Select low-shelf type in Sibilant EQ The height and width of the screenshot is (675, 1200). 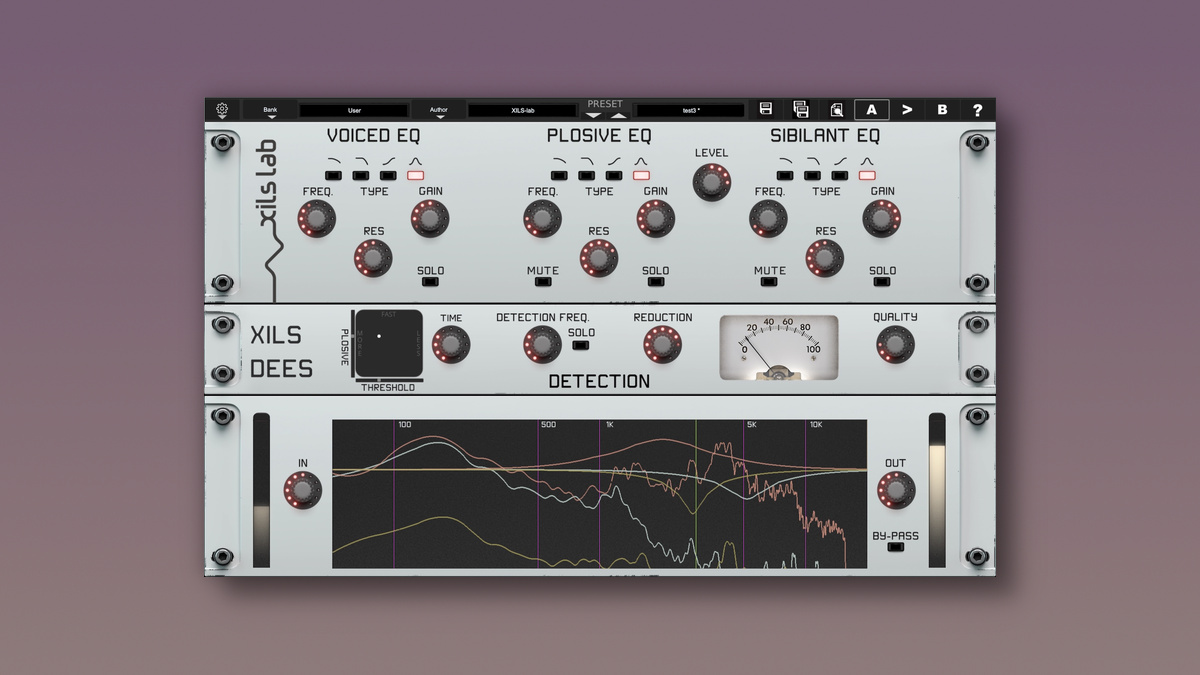point(786,175)
